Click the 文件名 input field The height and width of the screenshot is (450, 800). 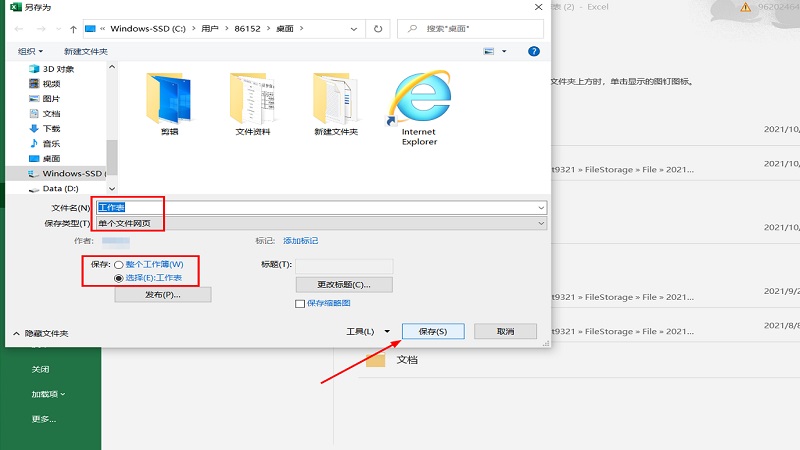[320, 207]
